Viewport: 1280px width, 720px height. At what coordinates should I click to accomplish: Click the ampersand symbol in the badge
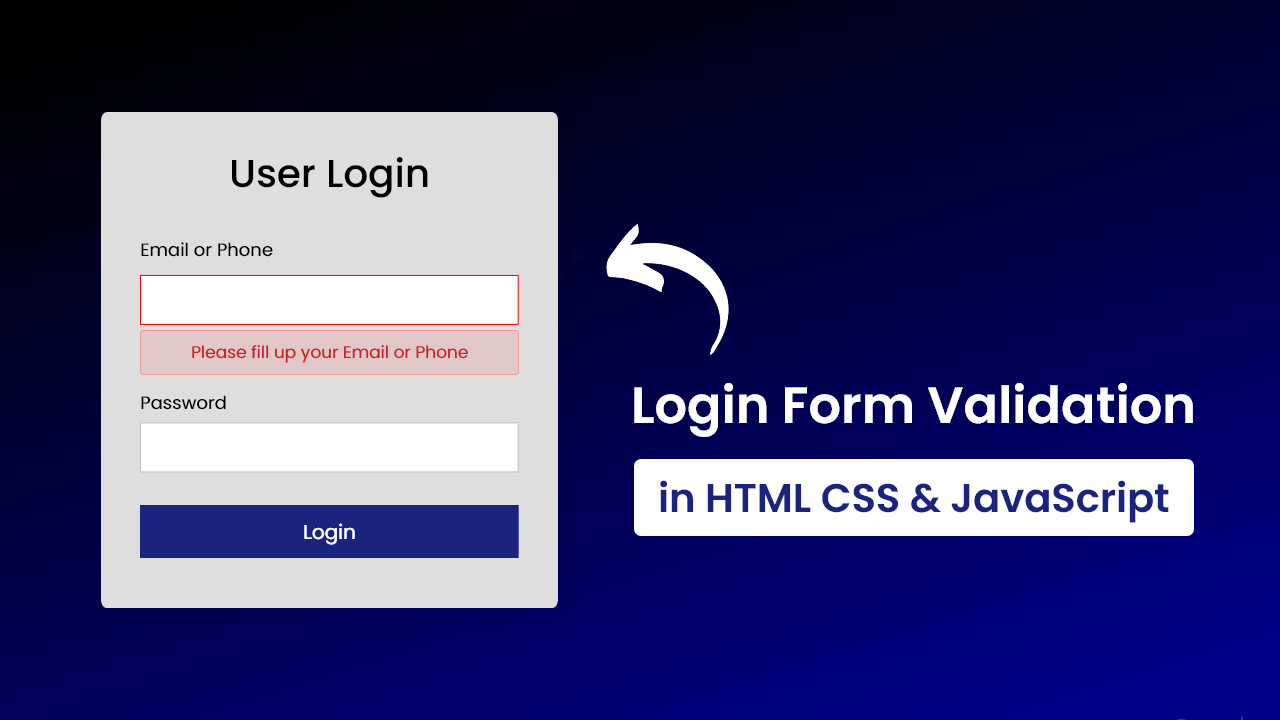click(x=925, y=498)
